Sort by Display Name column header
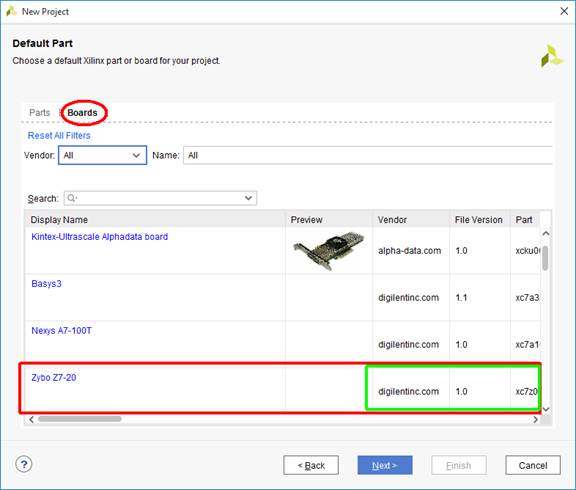 [x=155, y=220]
